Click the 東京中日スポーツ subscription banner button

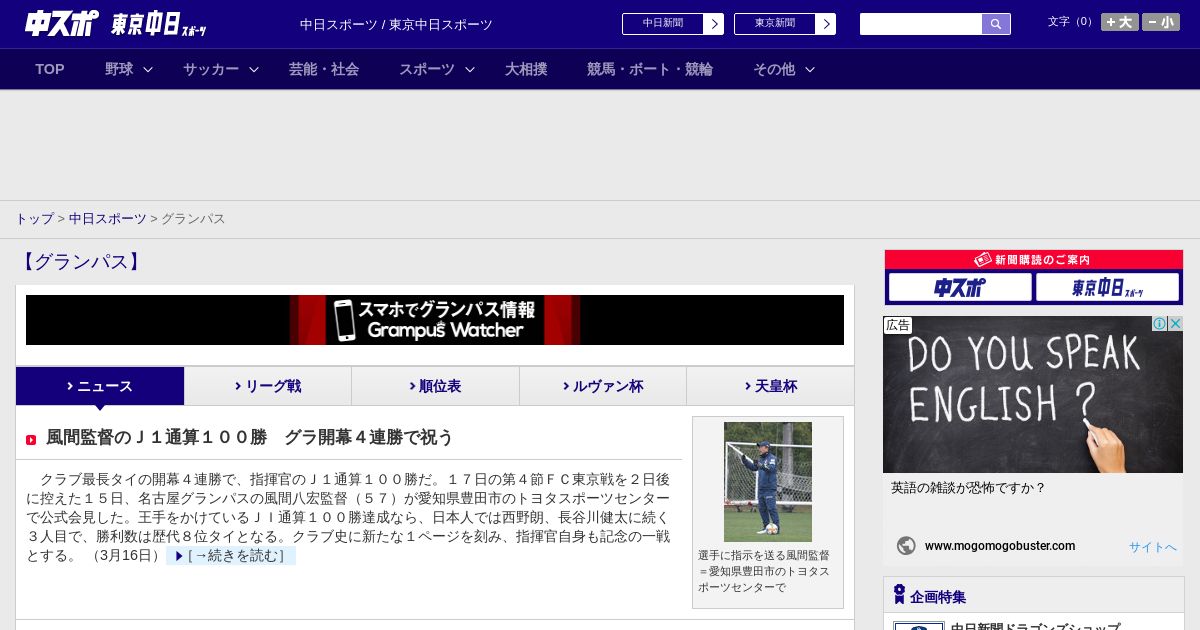point(1108,288)
